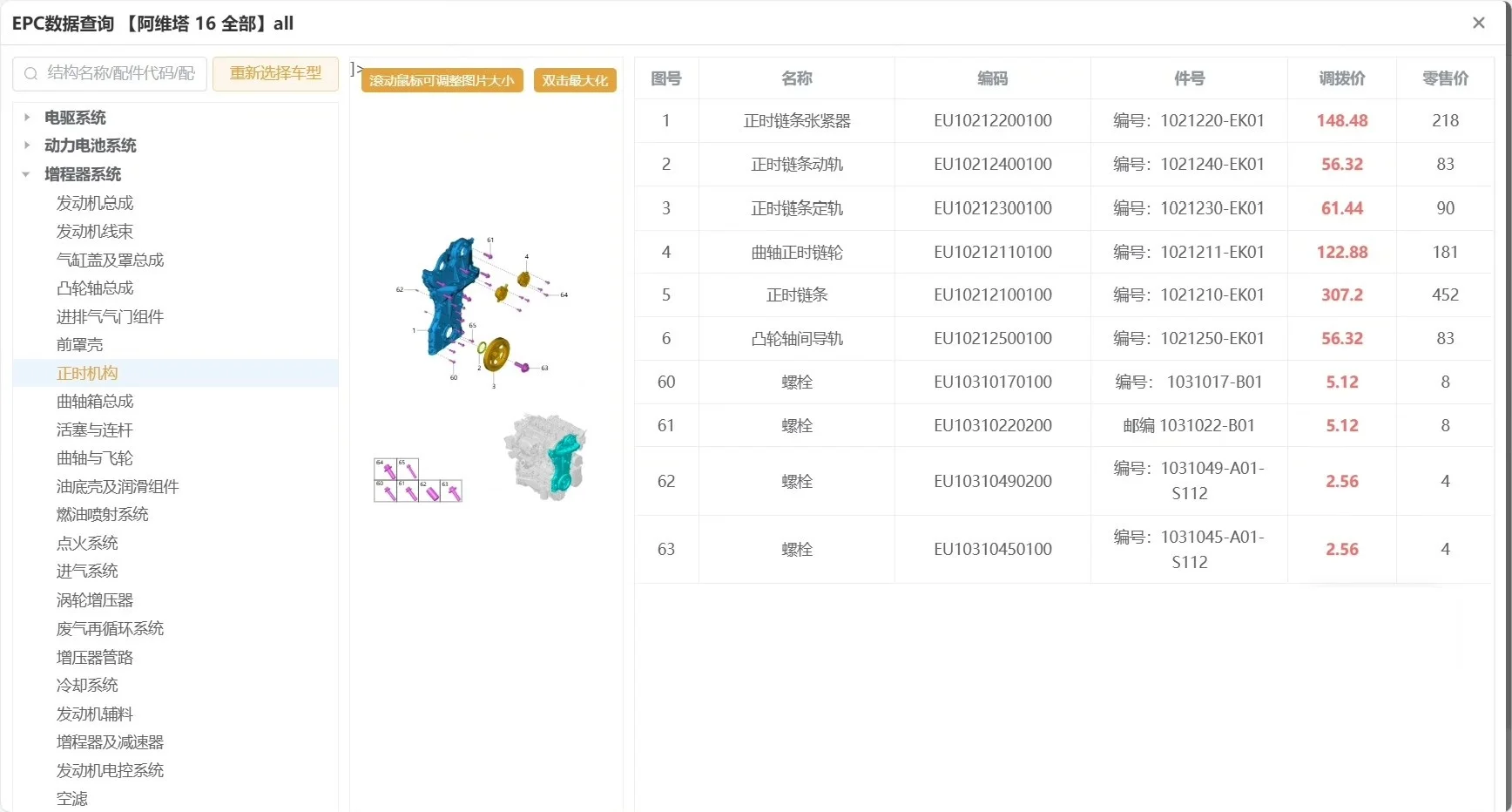Click the 件号 column header
1512x812 pixels.
(x=1190, y=78)
